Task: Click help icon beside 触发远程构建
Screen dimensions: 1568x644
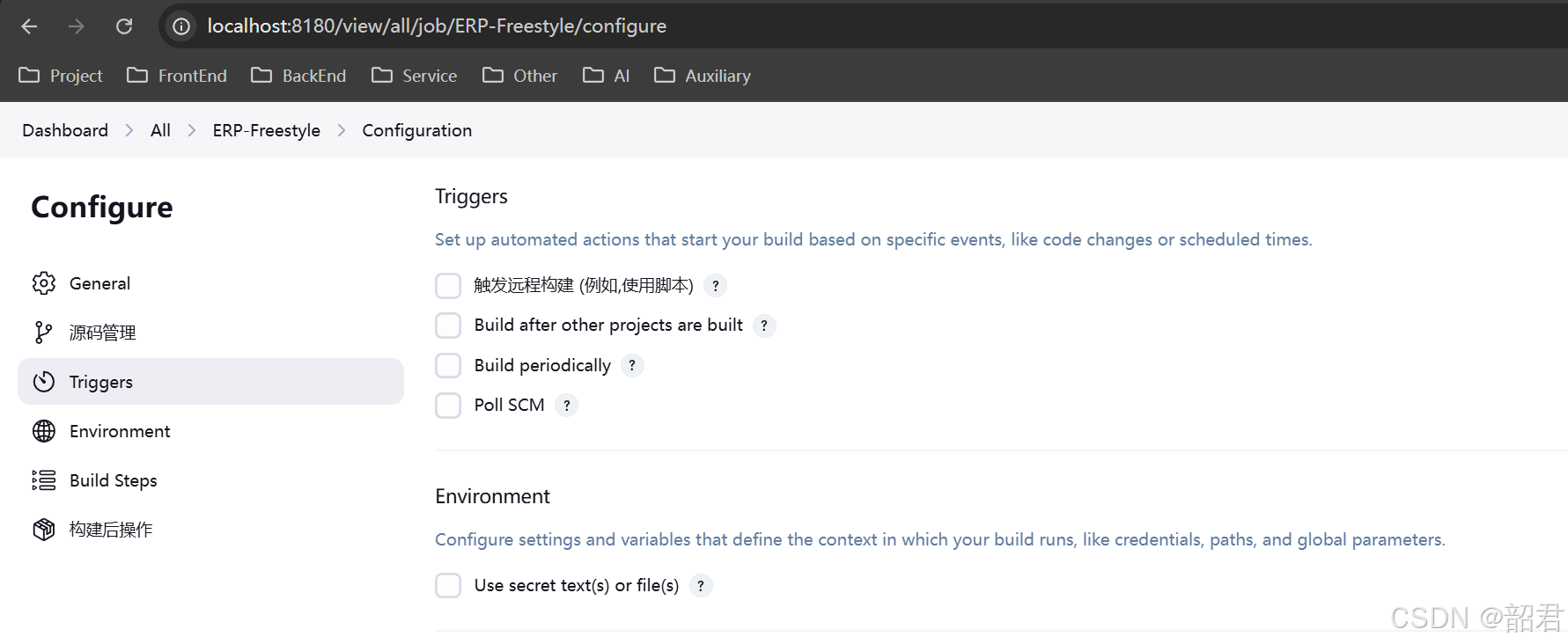Action: point(716,286)
